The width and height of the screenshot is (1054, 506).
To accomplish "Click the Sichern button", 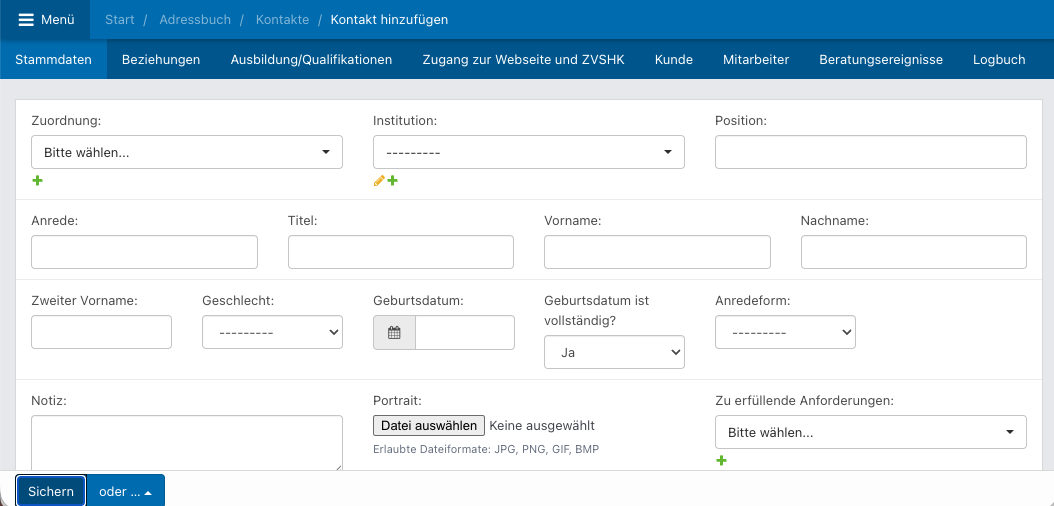I will pos(51,492).
